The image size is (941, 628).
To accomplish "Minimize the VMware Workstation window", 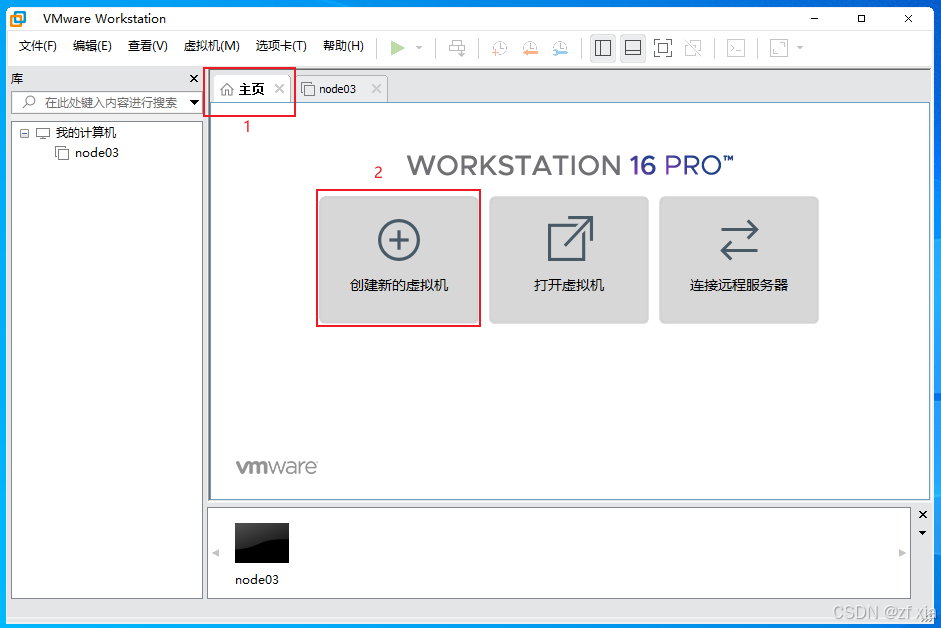I will 814,19.
